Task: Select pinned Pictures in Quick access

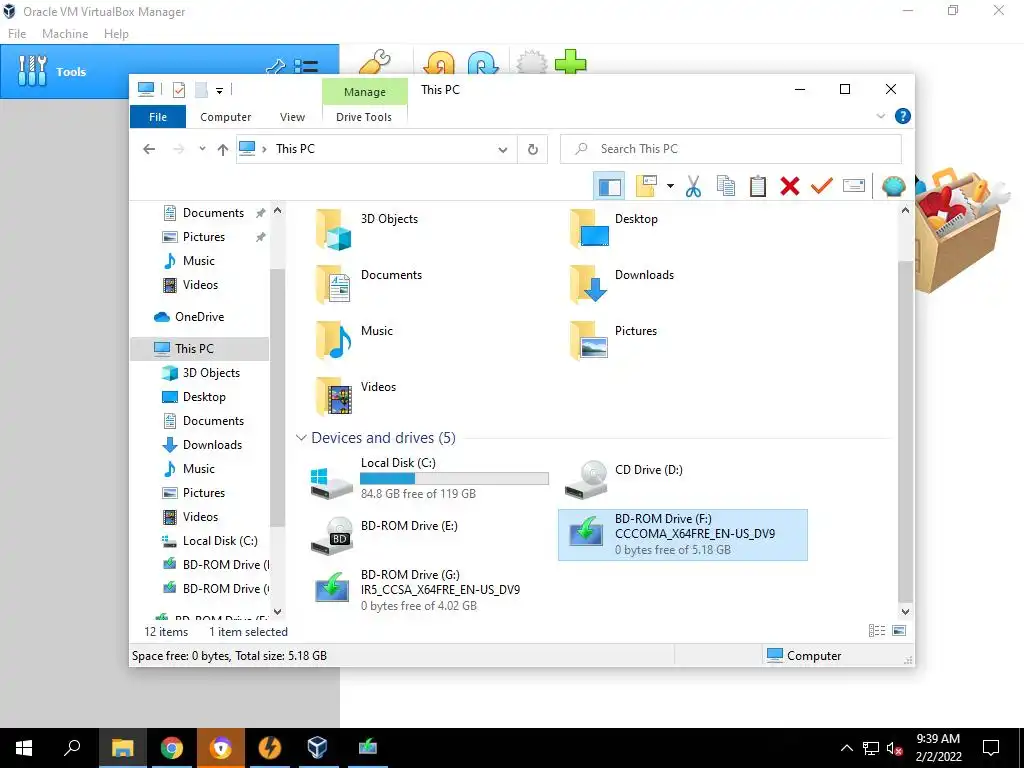Action: [204, 237]
